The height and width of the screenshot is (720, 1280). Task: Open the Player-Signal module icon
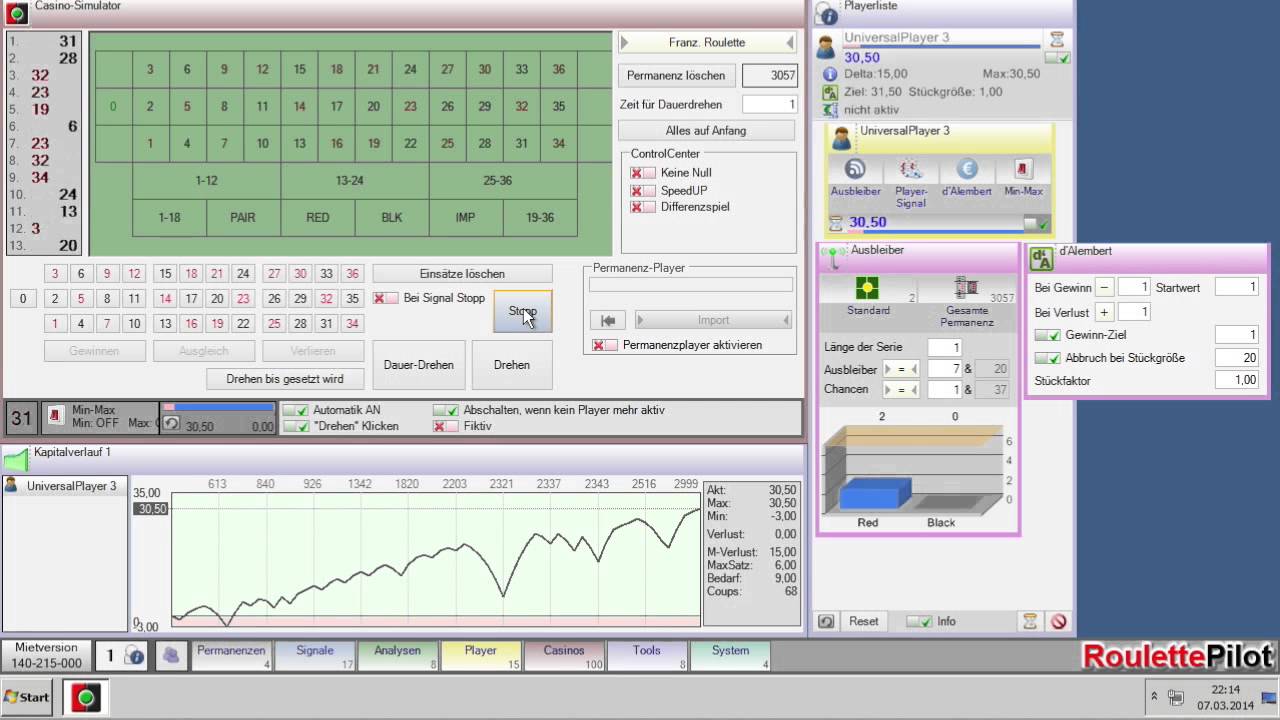pos(910,169)
